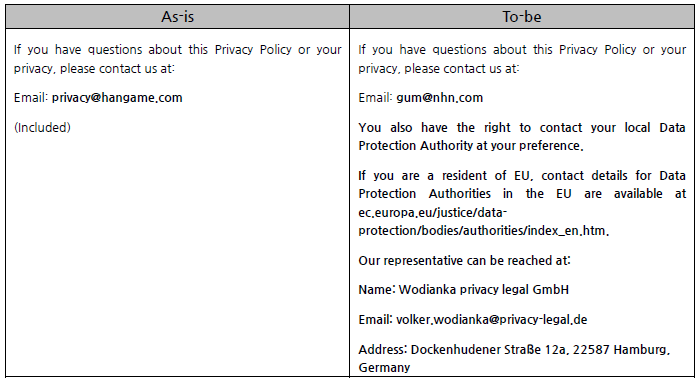Click the 'resident of EU' paragraph
This screenshot has height=381, width=698.
pyautogui.click(x=522, y=203)
